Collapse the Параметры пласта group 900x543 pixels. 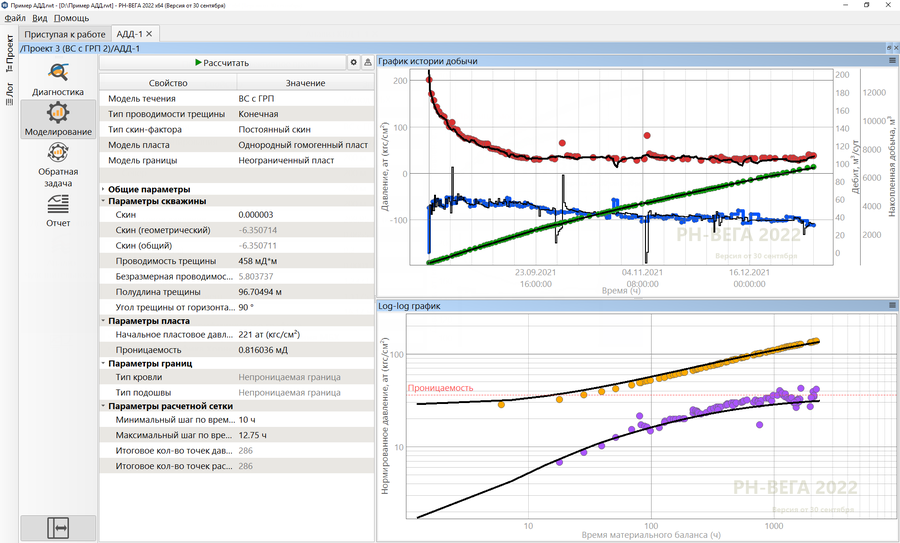coord(104,321)
